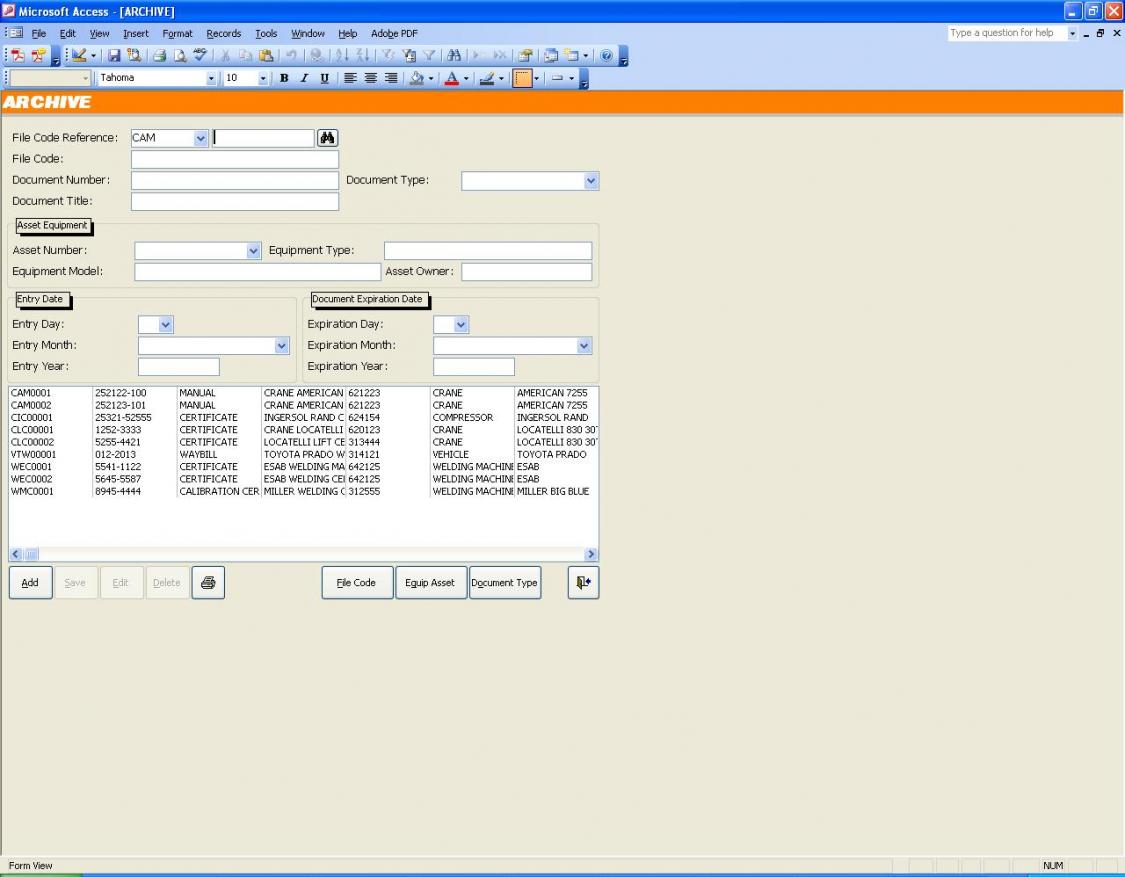Viewport: 1125px width, 877px height.
Task: Run the Spelling check toolbar icon
Action: click(x=200, y=56)
